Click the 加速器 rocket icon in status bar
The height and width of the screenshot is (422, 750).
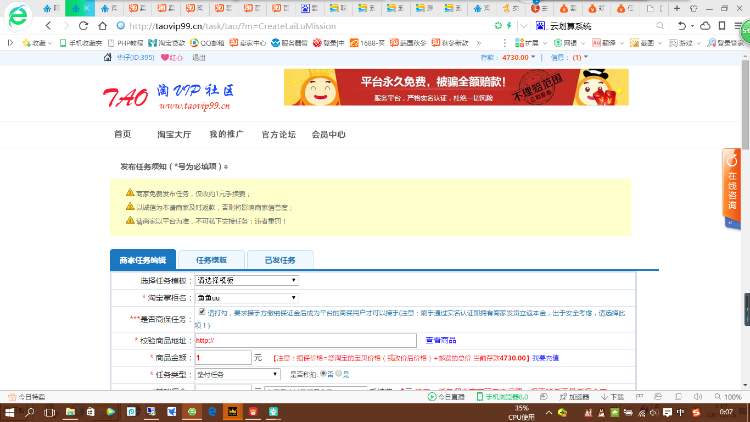[x=563, y=397]
